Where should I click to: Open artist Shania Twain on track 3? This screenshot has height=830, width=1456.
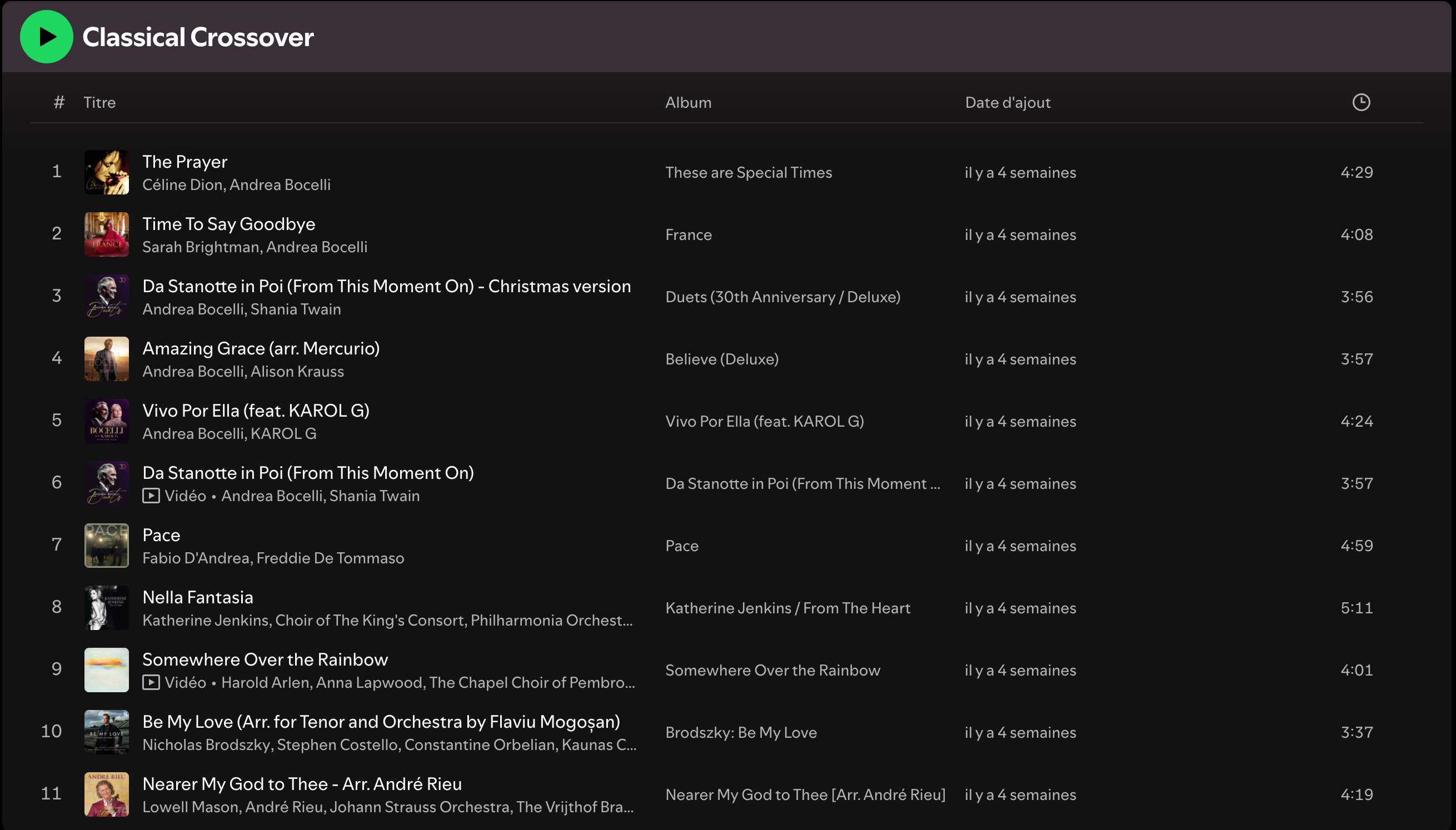[x=296, y=309]
